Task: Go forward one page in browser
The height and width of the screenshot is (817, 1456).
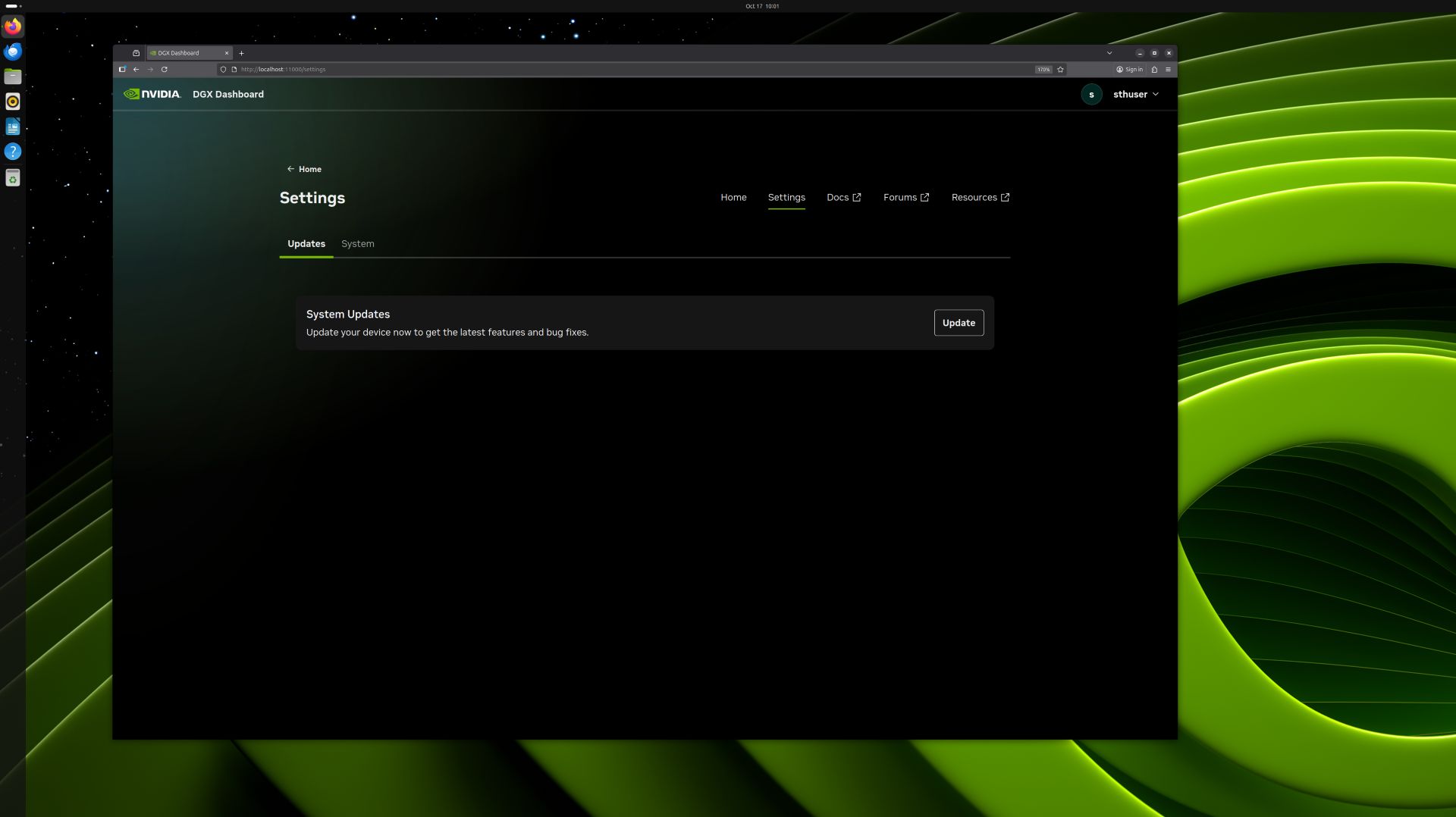Action: (x=150, y=69)
